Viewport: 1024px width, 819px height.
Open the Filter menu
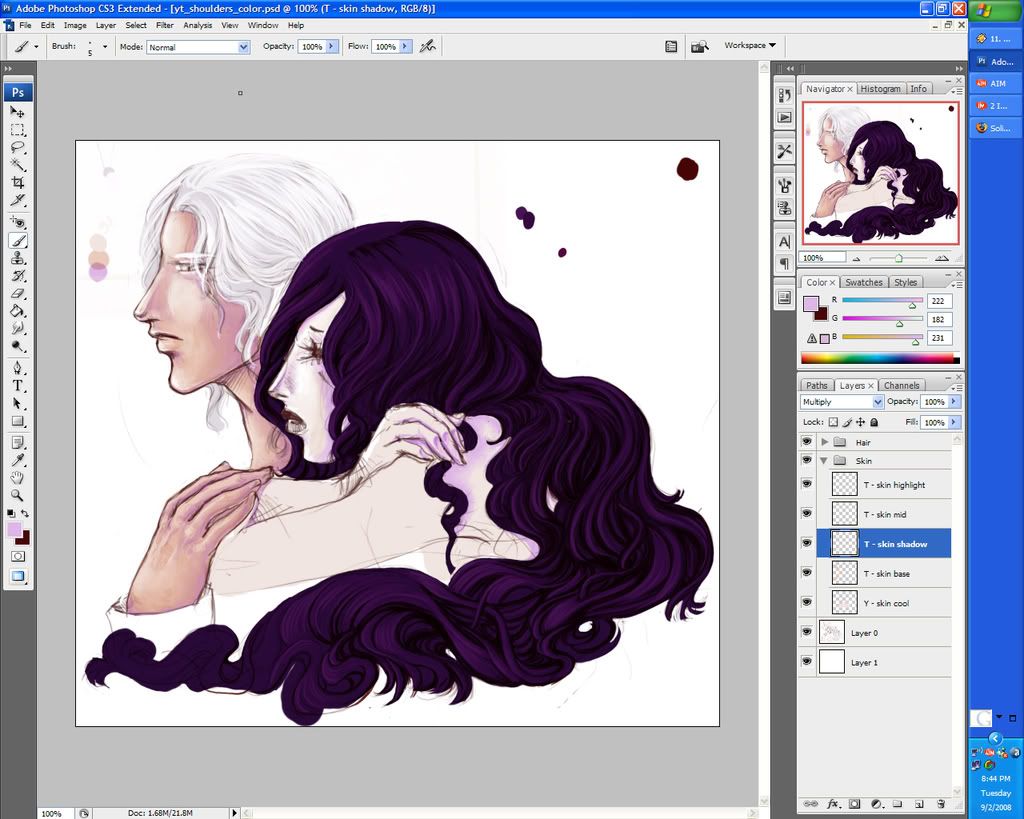(x=164, y=25)
